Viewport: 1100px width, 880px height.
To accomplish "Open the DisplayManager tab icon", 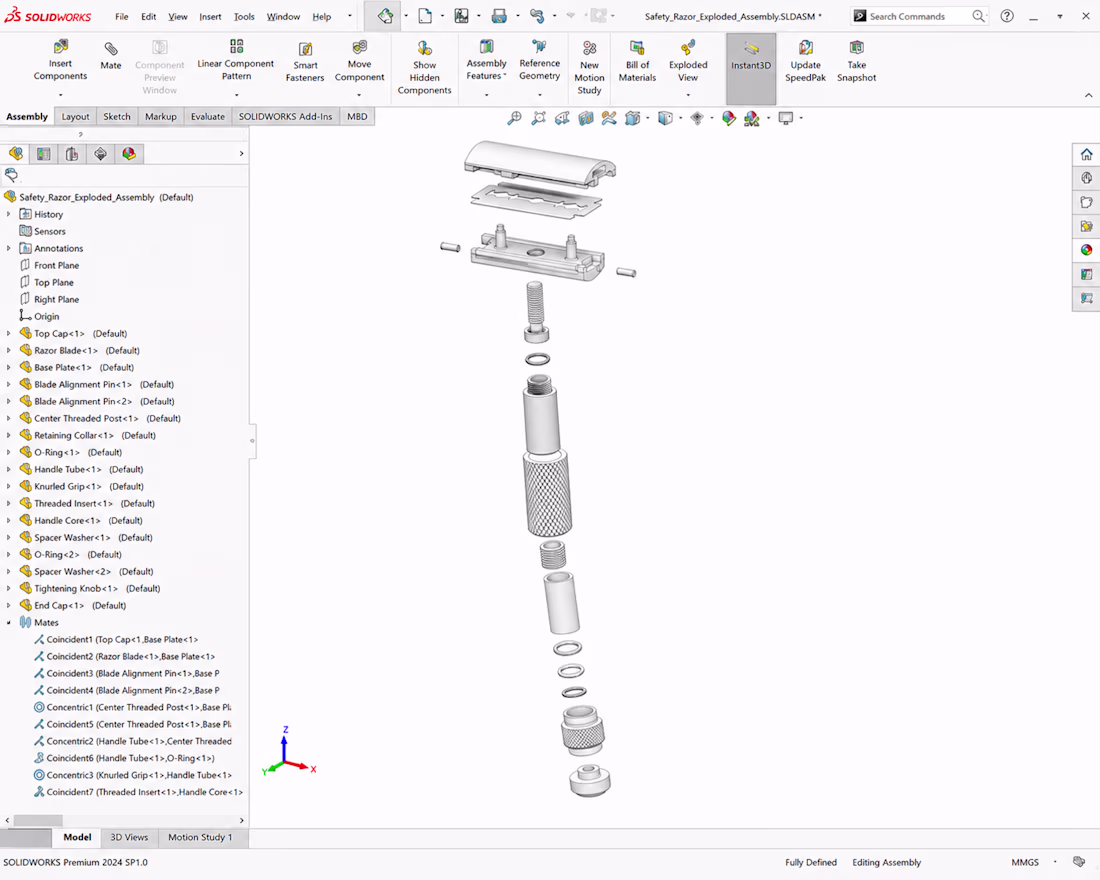I will (x=129, y=154).
